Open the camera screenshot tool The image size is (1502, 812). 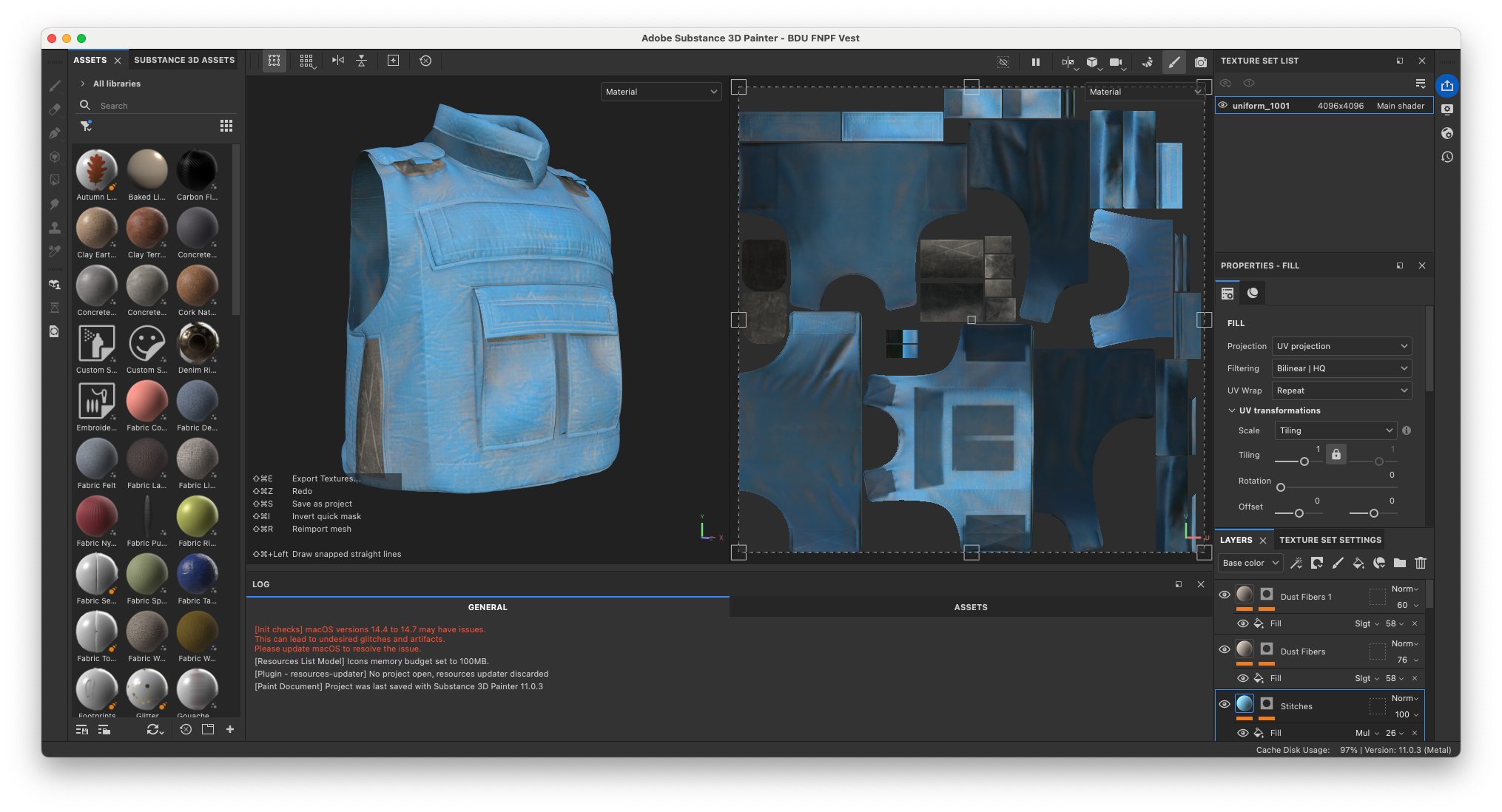[x=1201, y=62]
